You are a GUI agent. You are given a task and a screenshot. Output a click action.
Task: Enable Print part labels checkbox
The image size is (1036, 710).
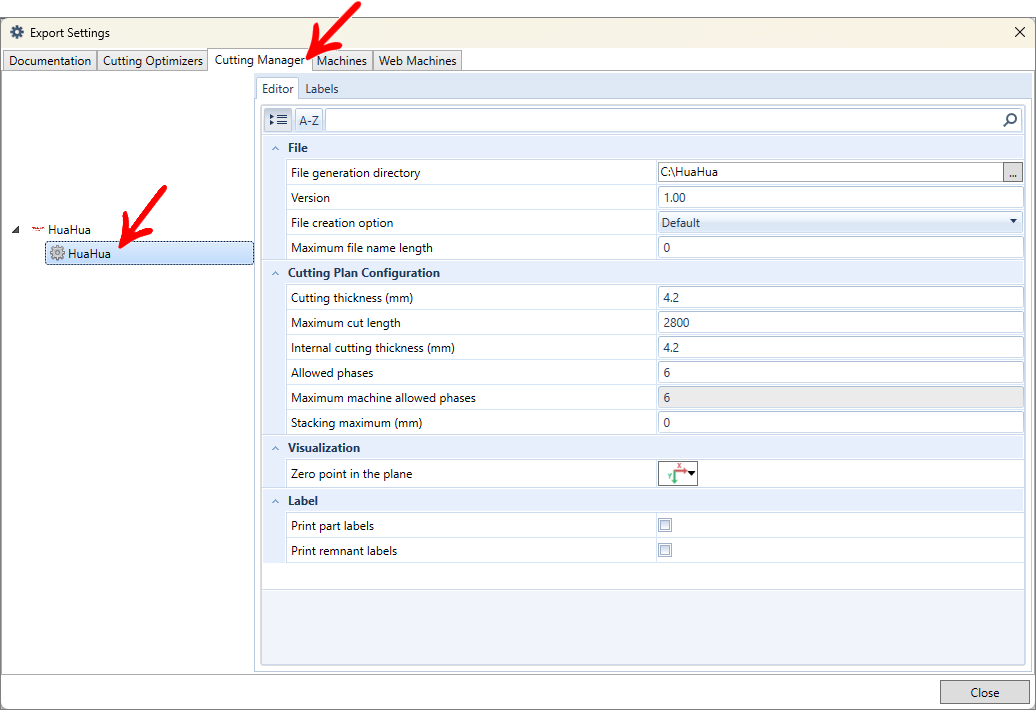tap(665, 525)
